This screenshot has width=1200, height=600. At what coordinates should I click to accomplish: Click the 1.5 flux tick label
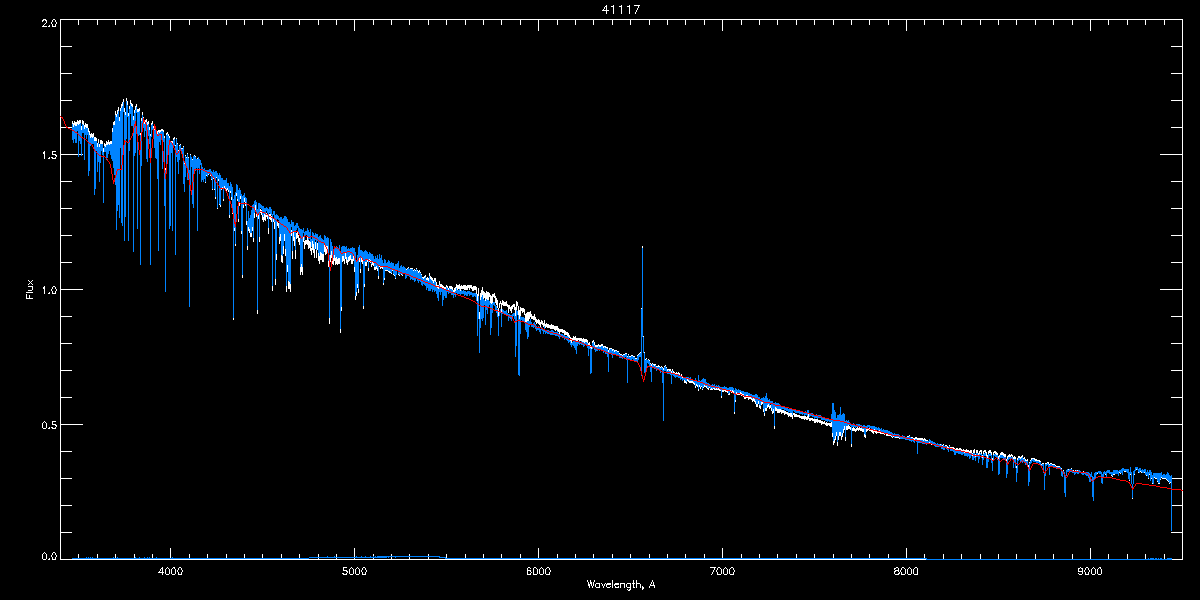[x=48, y=156]
